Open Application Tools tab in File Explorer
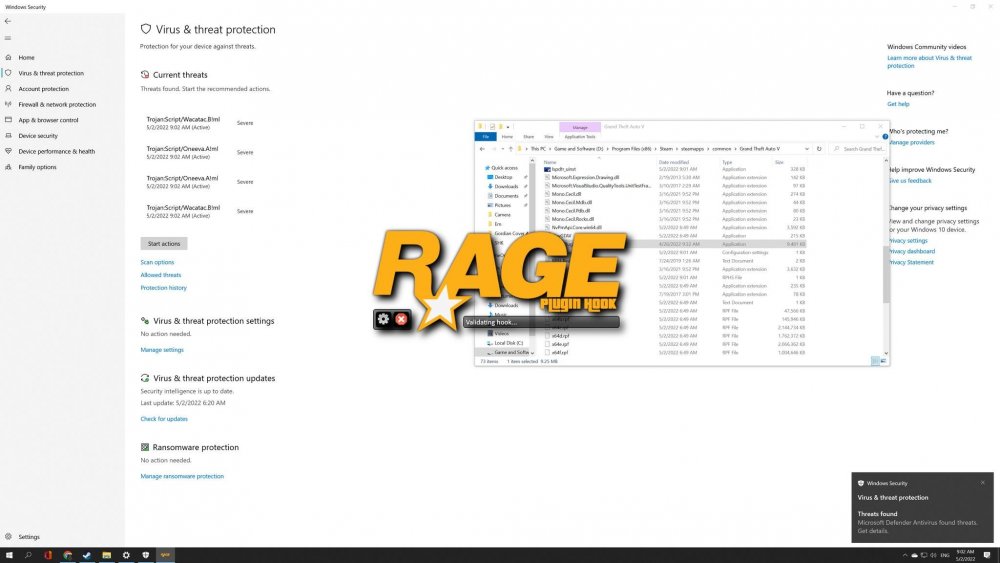 [x=580, y=136]
